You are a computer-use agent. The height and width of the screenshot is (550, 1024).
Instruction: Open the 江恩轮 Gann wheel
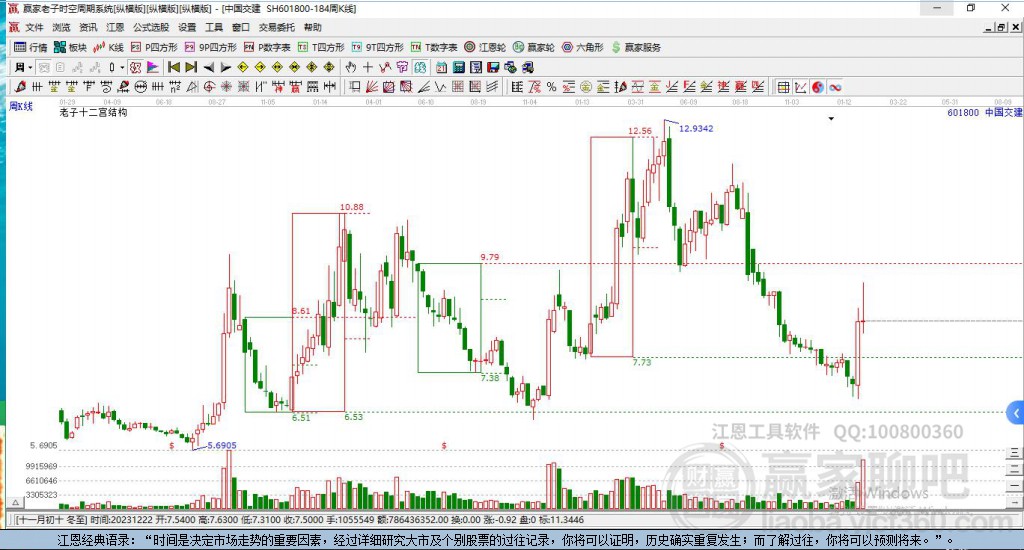tap(485, 47)
